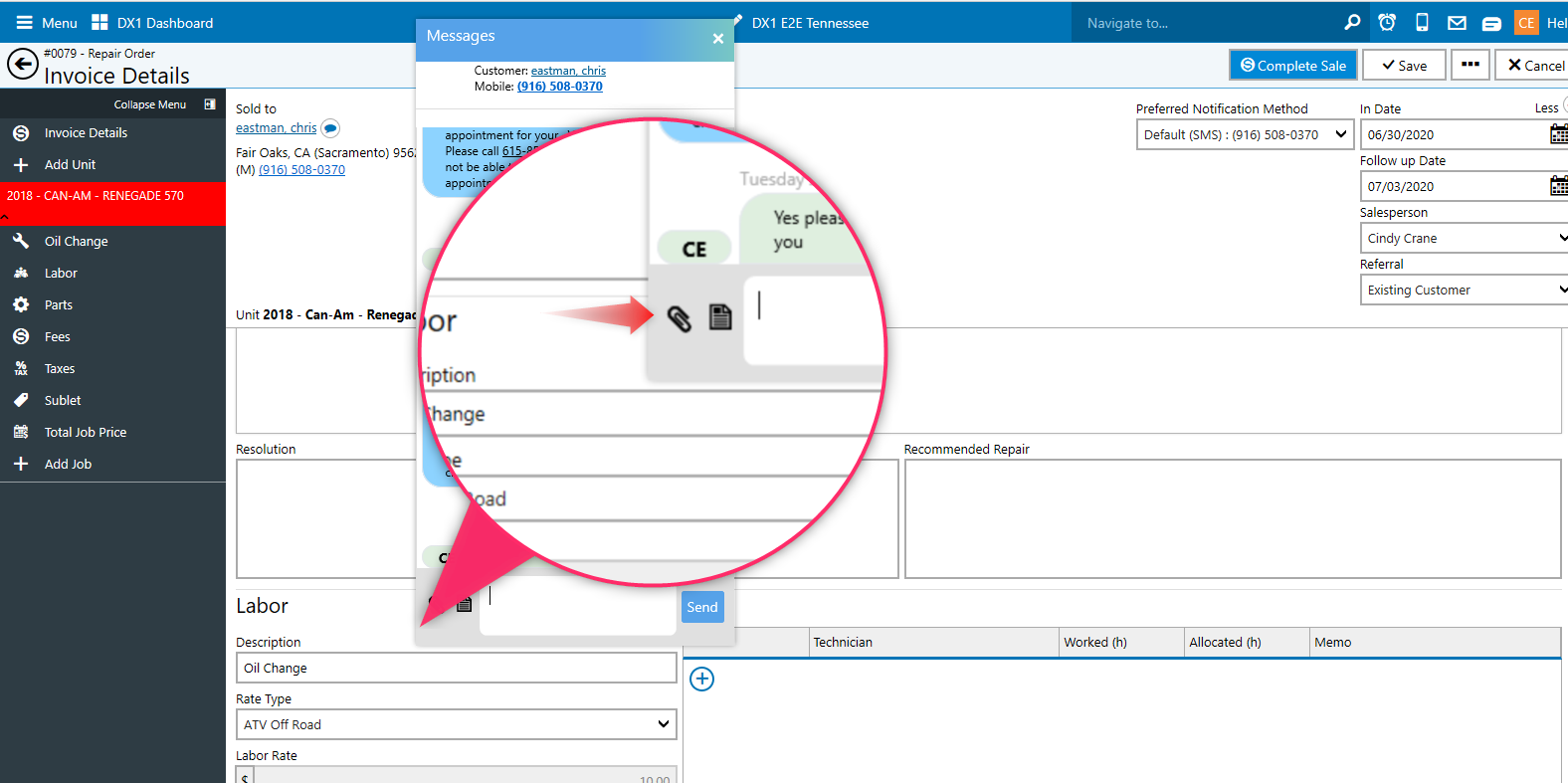Open the three-dots more options button
Screen dimensions: 1568x783
click(1470, 65)
